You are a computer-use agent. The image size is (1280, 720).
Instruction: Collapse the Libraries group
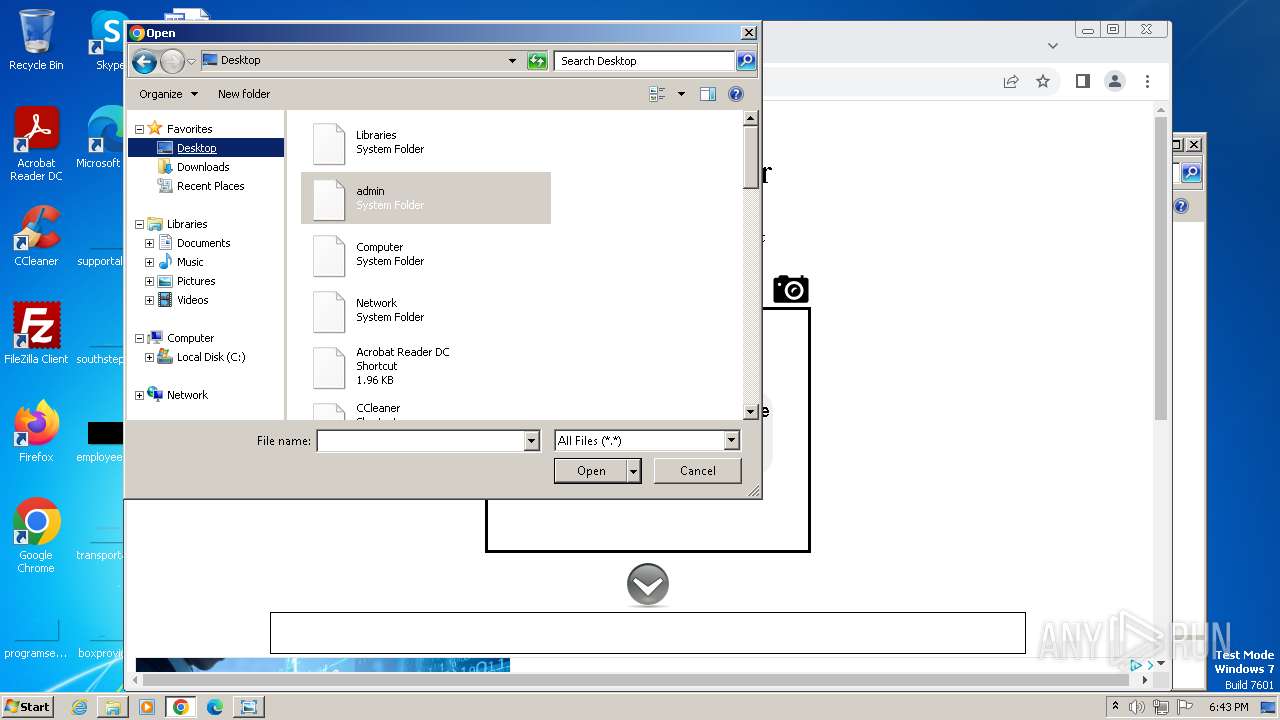coord(139,224)
